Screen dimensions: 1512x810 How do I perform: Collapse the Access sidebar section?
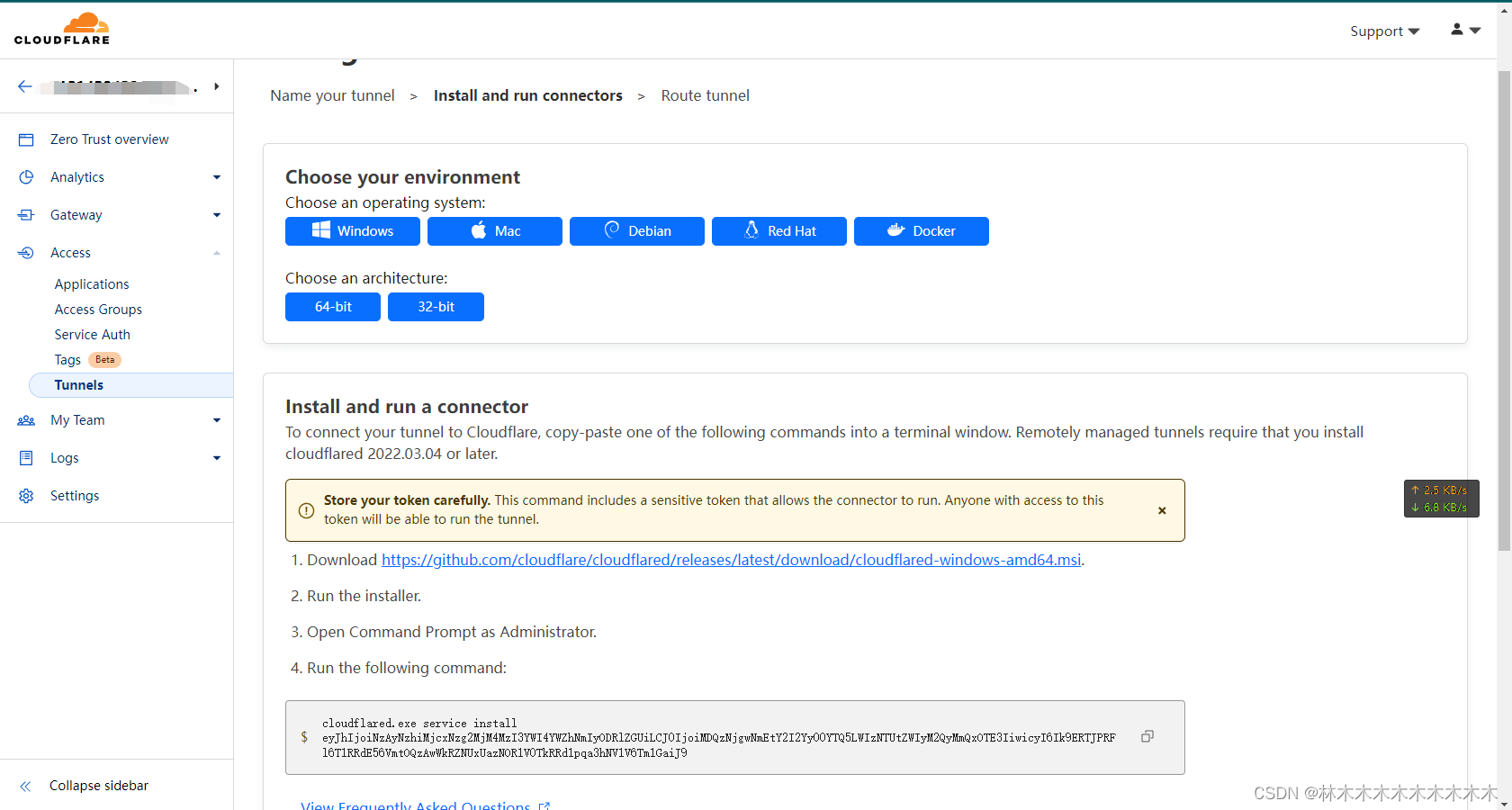[x=216, y=252]
